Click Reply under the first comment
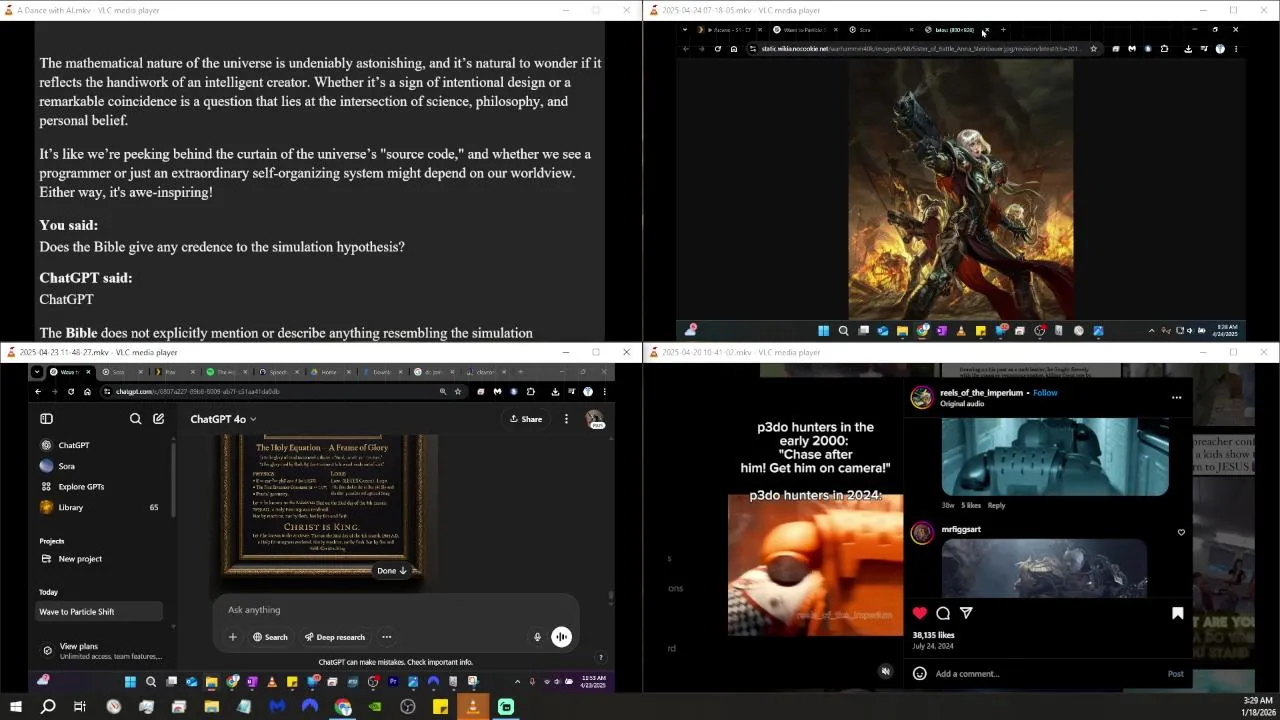Image resolution: width=1280 pixels, height=720 pixels. click(996, 506)
